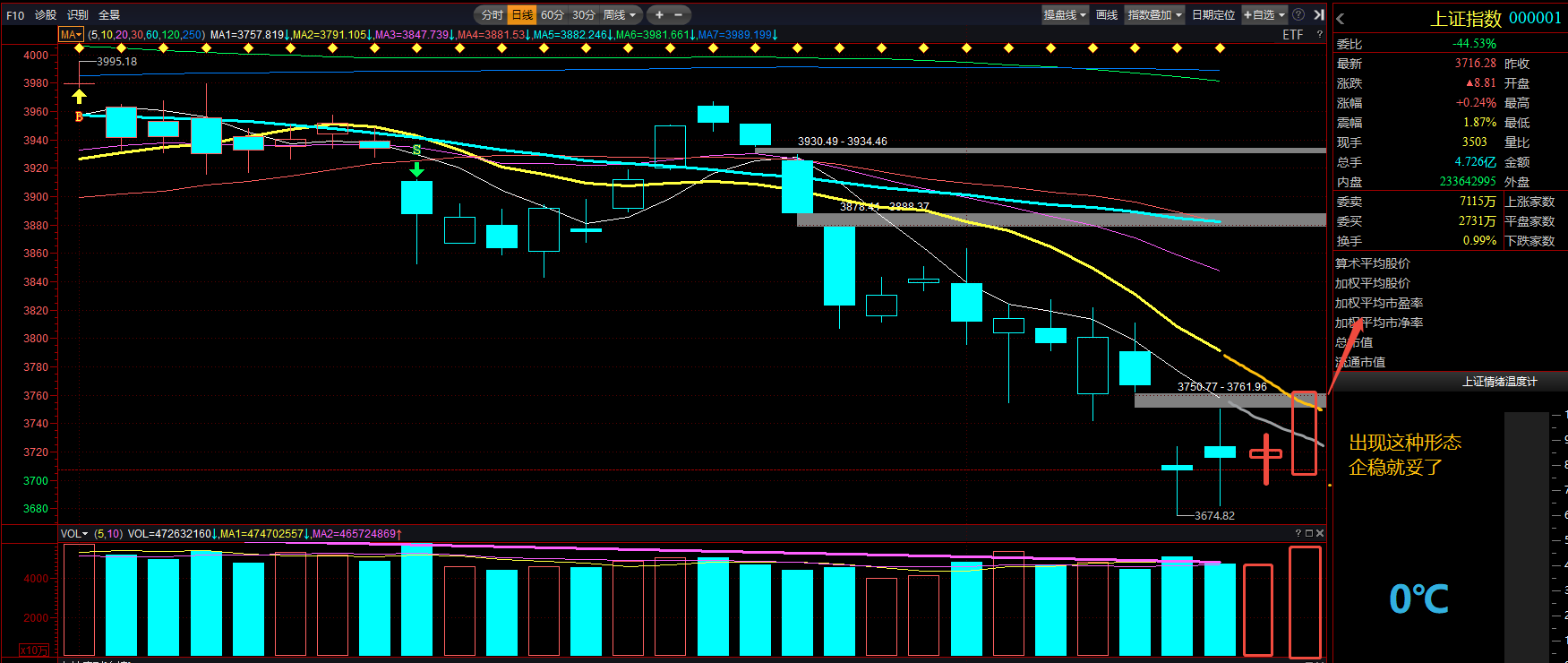
Task: Click the 3995.18 high price label
Action: click(x=116, y=62)
